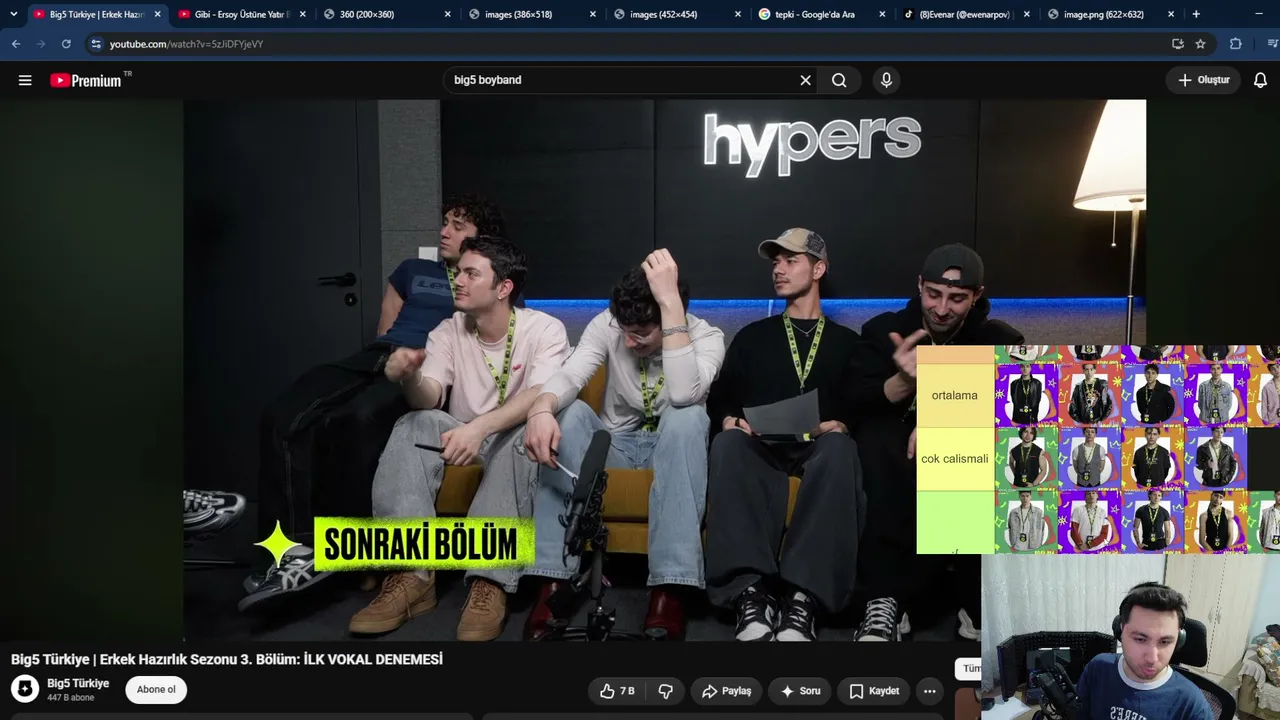Switch to the images (386×518) tab
This screenshot has width=1280, height=720.
[532, 14]
